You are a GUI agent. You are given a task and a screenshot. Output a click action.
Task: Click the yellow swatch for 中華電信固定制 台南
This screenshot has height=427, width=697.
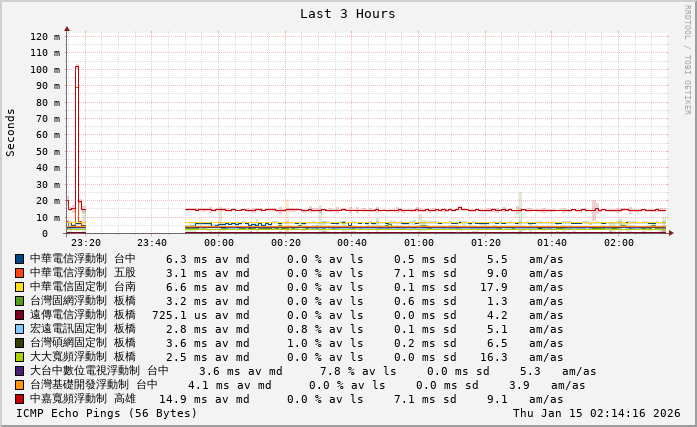coord(19,287)
